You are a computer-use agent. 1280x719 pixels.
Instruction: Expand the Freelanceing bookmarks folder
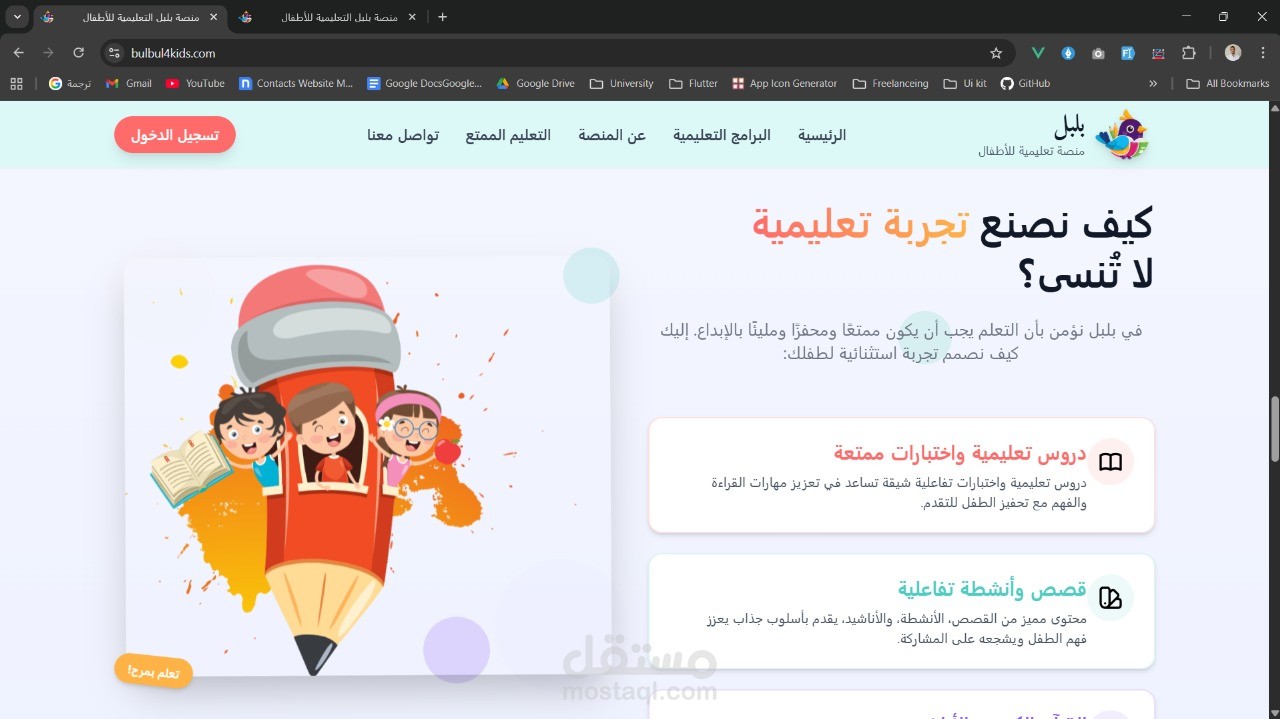pos(890,84)
